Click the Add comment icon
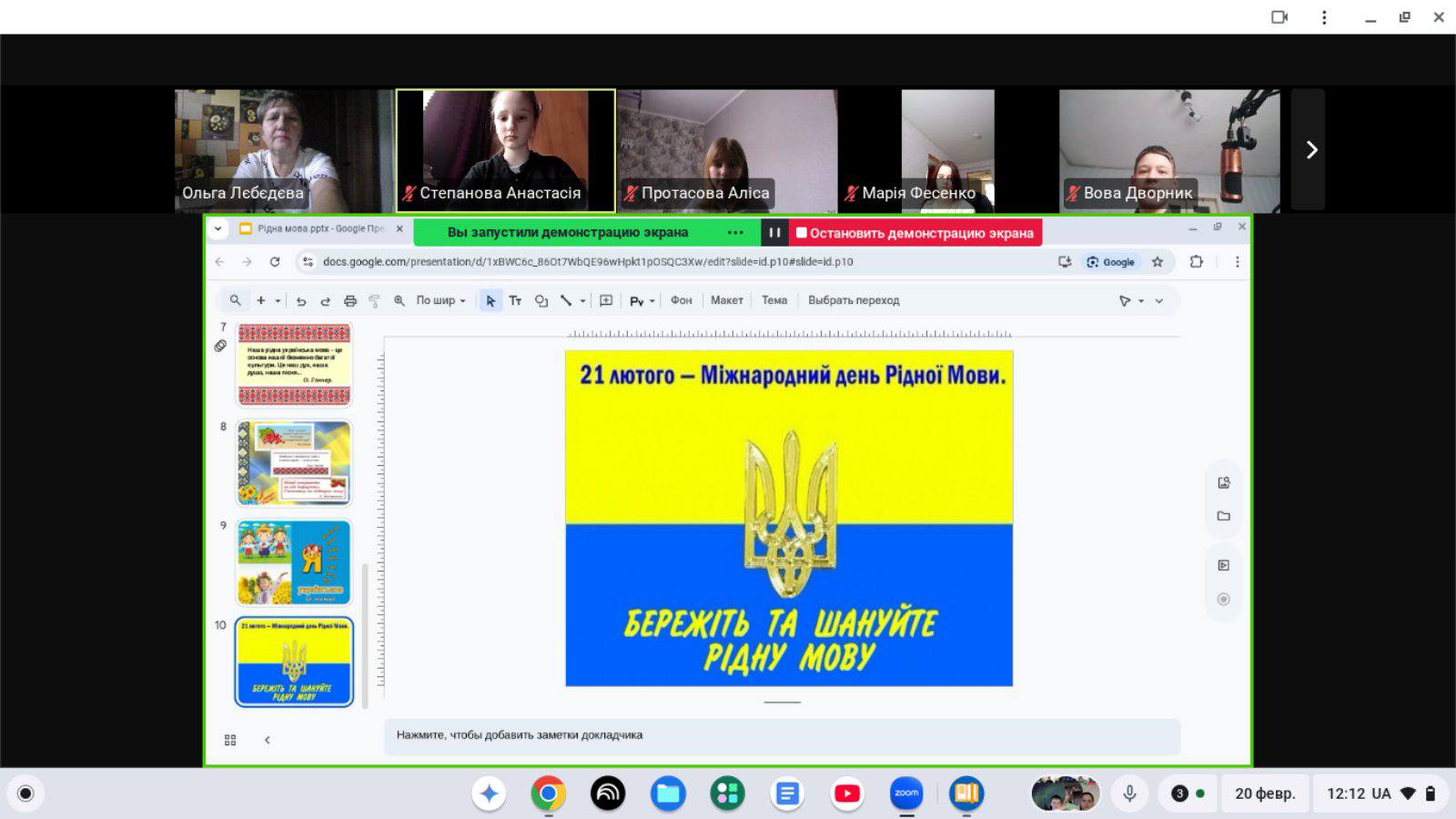Image resolution: width=1456 pixels, height=819 pixels. coord(606,301)
